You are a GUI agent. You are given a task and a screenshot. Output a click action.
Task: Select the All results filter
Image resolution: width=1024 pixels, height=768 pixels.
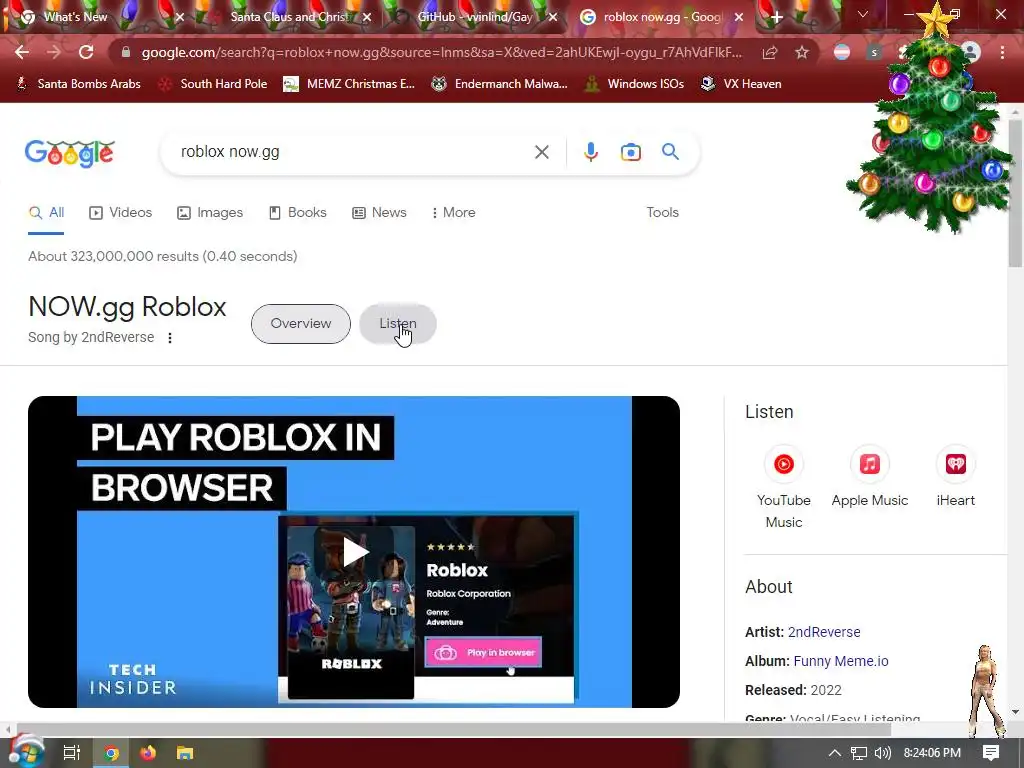coord(46,212)
